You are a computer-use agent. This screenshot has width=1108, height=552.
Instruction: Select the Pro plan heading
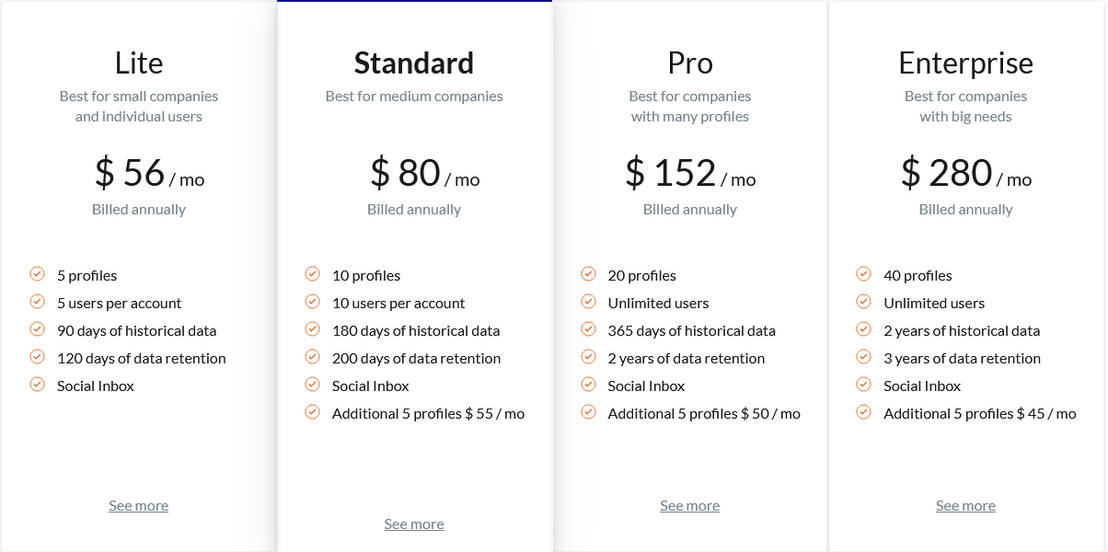pyautogui.click(x=690, y=63)
